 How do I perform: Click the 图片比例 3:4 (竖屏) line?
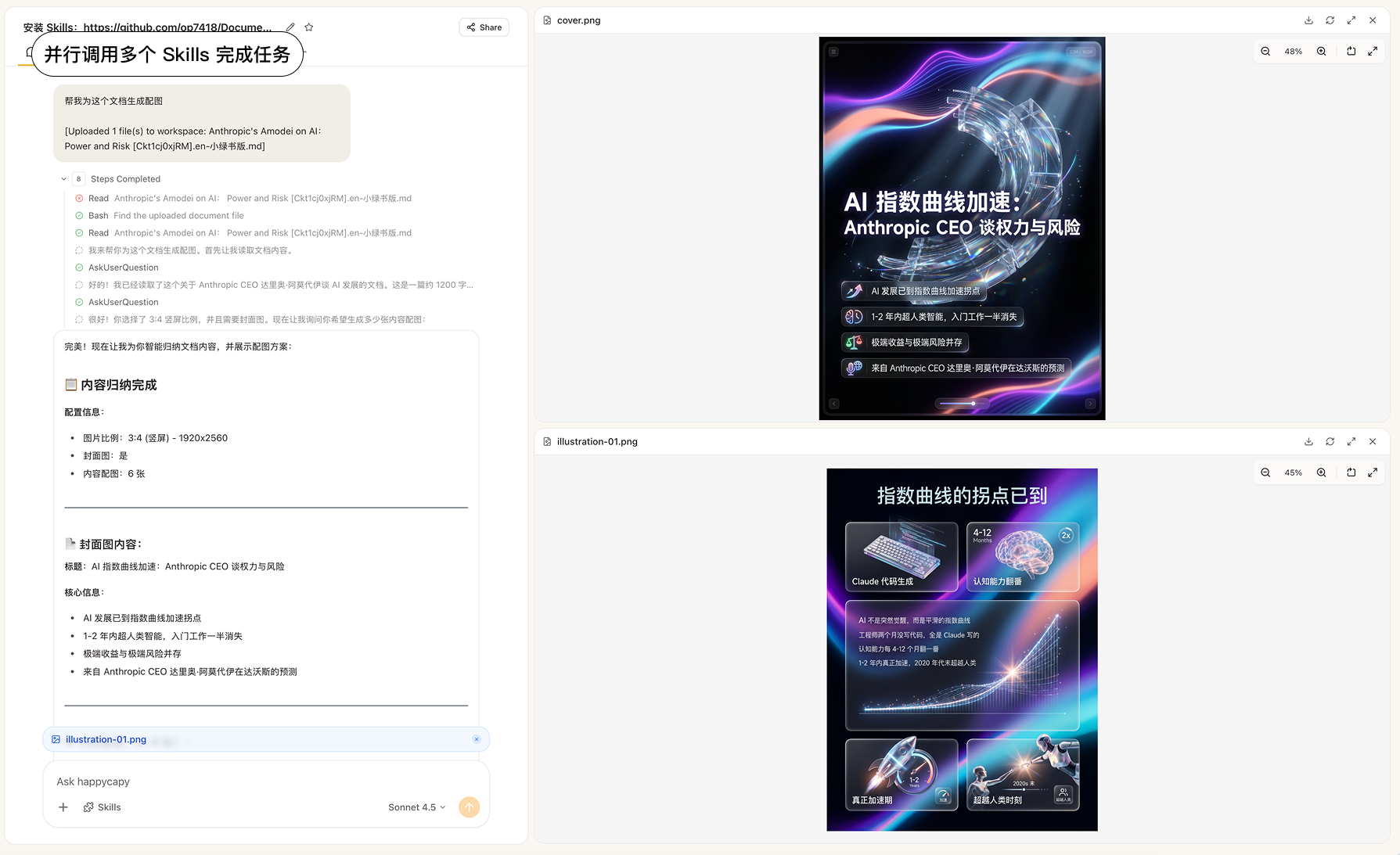click(x=155, y=438)
